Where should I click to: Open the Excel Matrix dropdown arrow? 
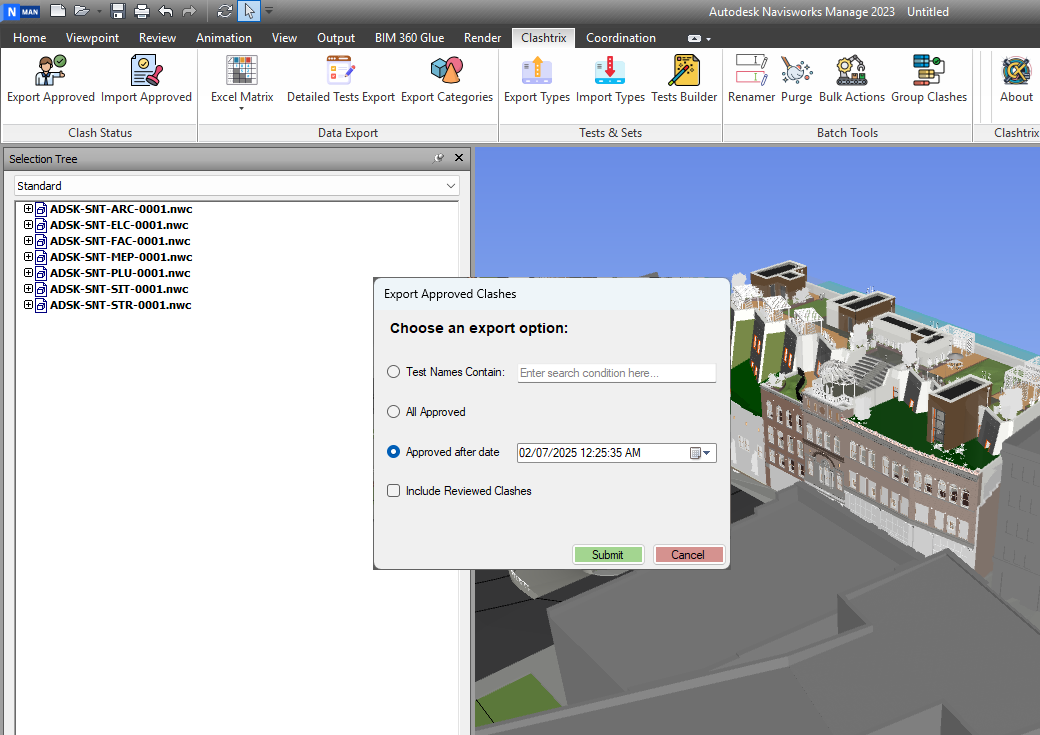click(x=241, y=109)
